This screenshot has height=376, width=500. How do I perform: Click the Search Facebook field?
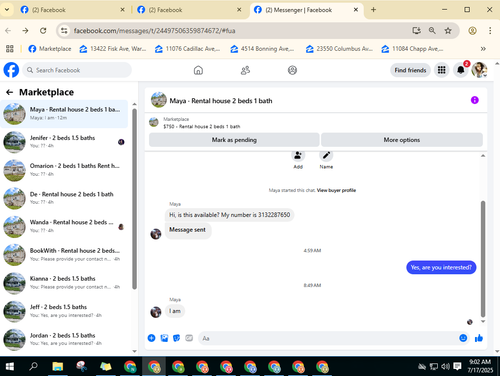pyautogui.click(x=77, y=70)
